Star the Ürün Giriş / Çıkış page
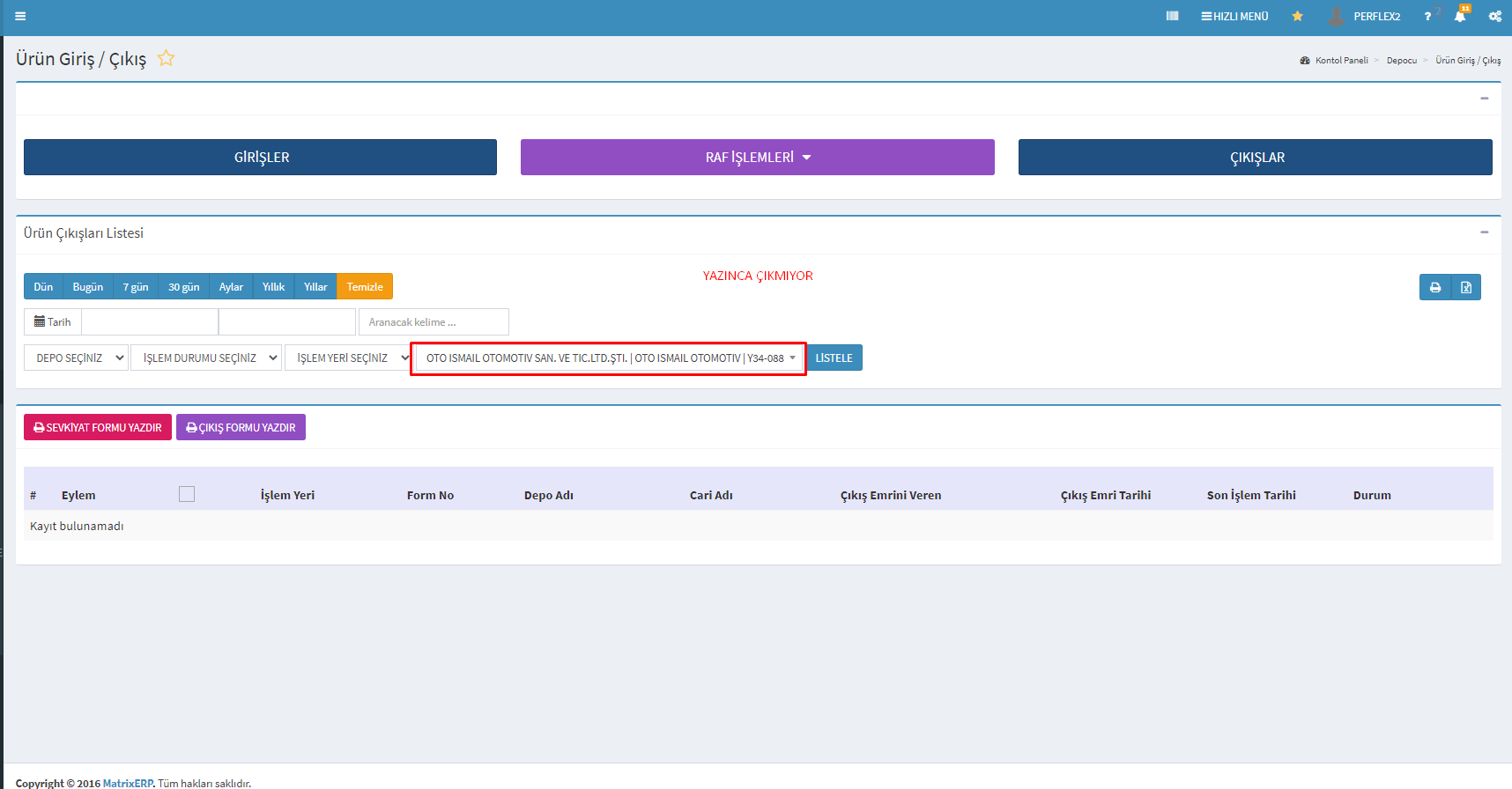The height and width of the screenshot is (789, 1512). click(166, 58)
